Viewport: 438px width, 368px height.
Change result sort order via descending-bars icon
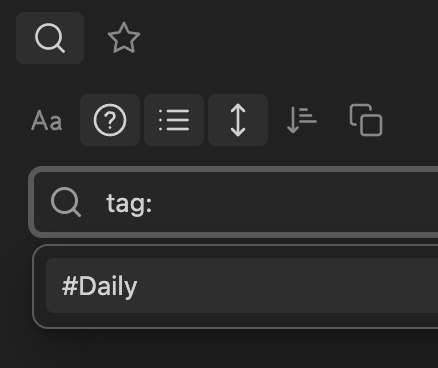coord(302,120)
